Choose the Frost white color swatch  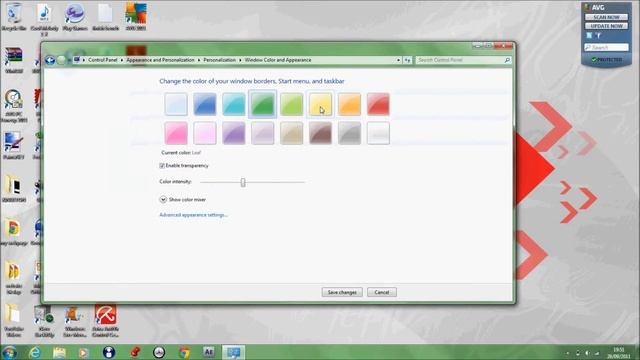[378, 133]
